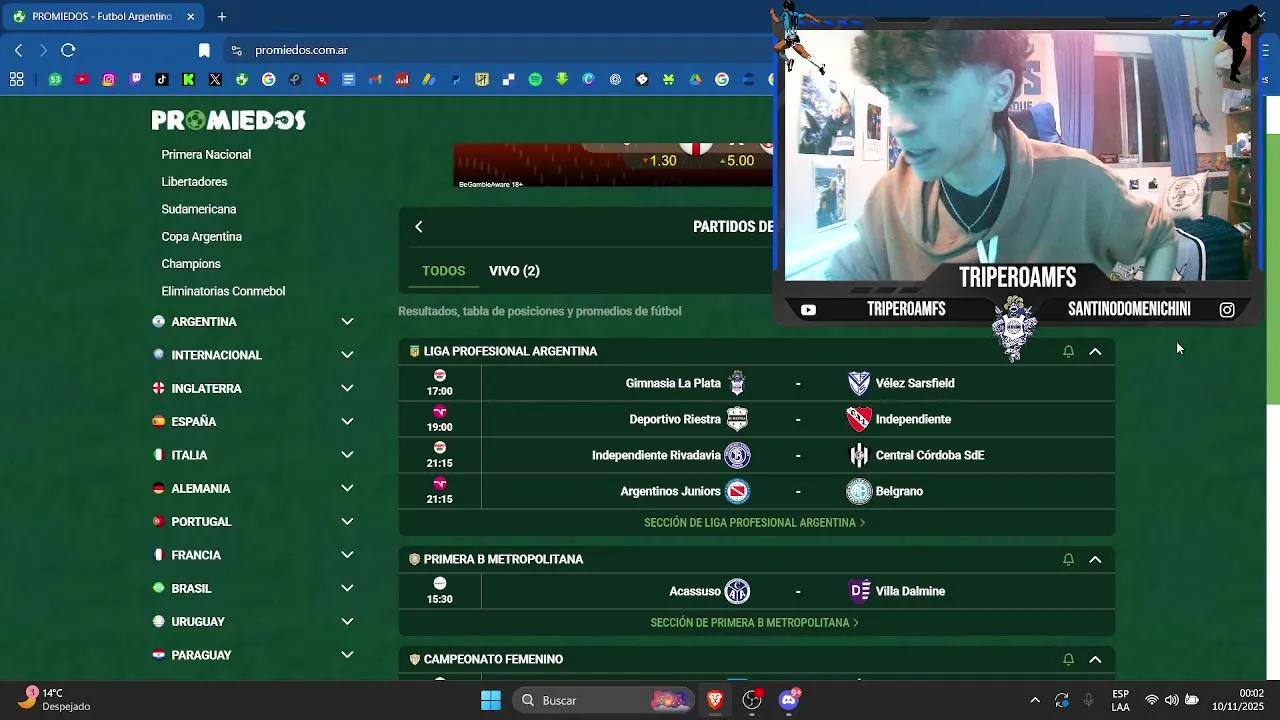Click the Villa Dalmine crest
This screenshot has height=720, width=1280.
point(859,591)
